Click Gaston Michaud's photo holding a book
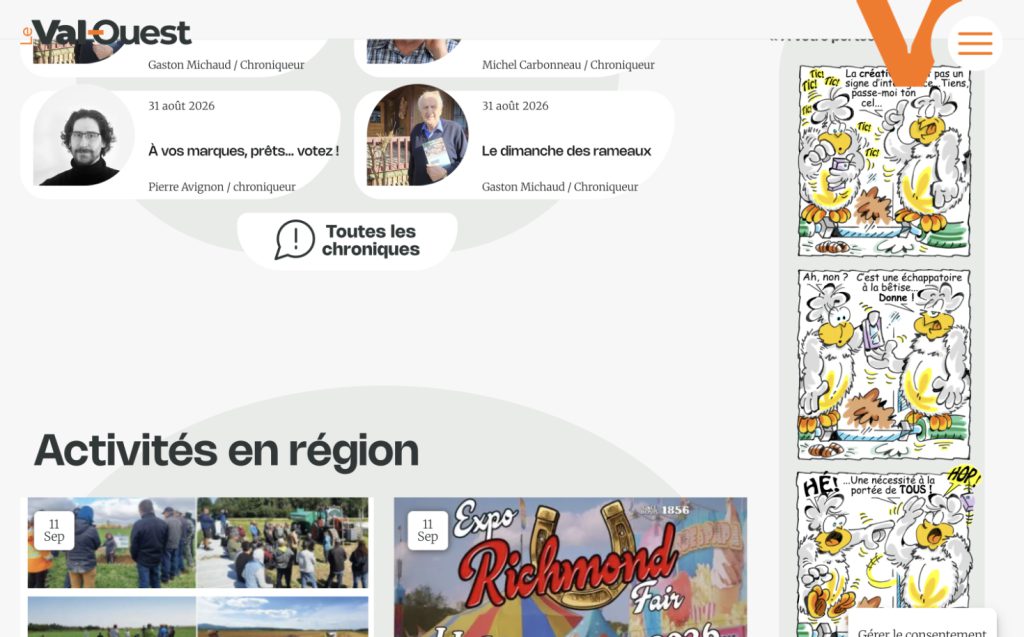This screenshot has width=1024, height=637. (417, 135)
